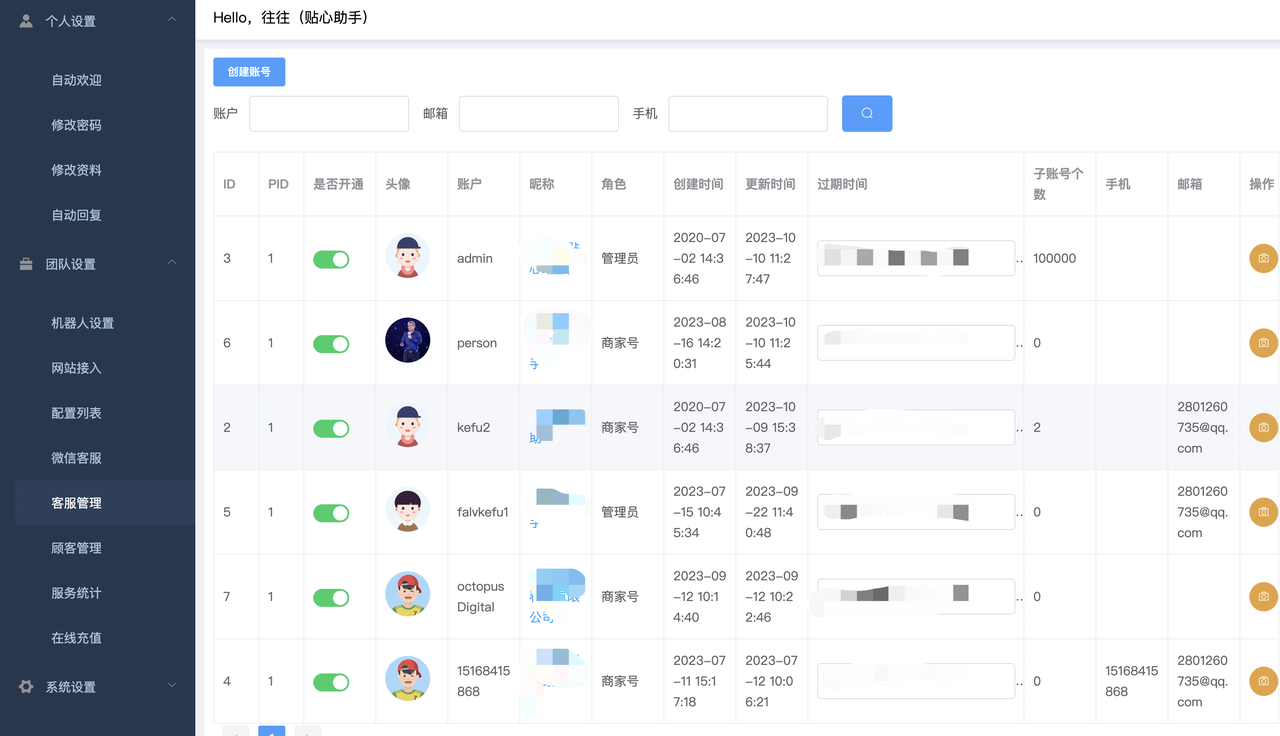Toggle the 是否开通 switch for kefu2
1280x736 pixels.
click(x=331, y=428)
